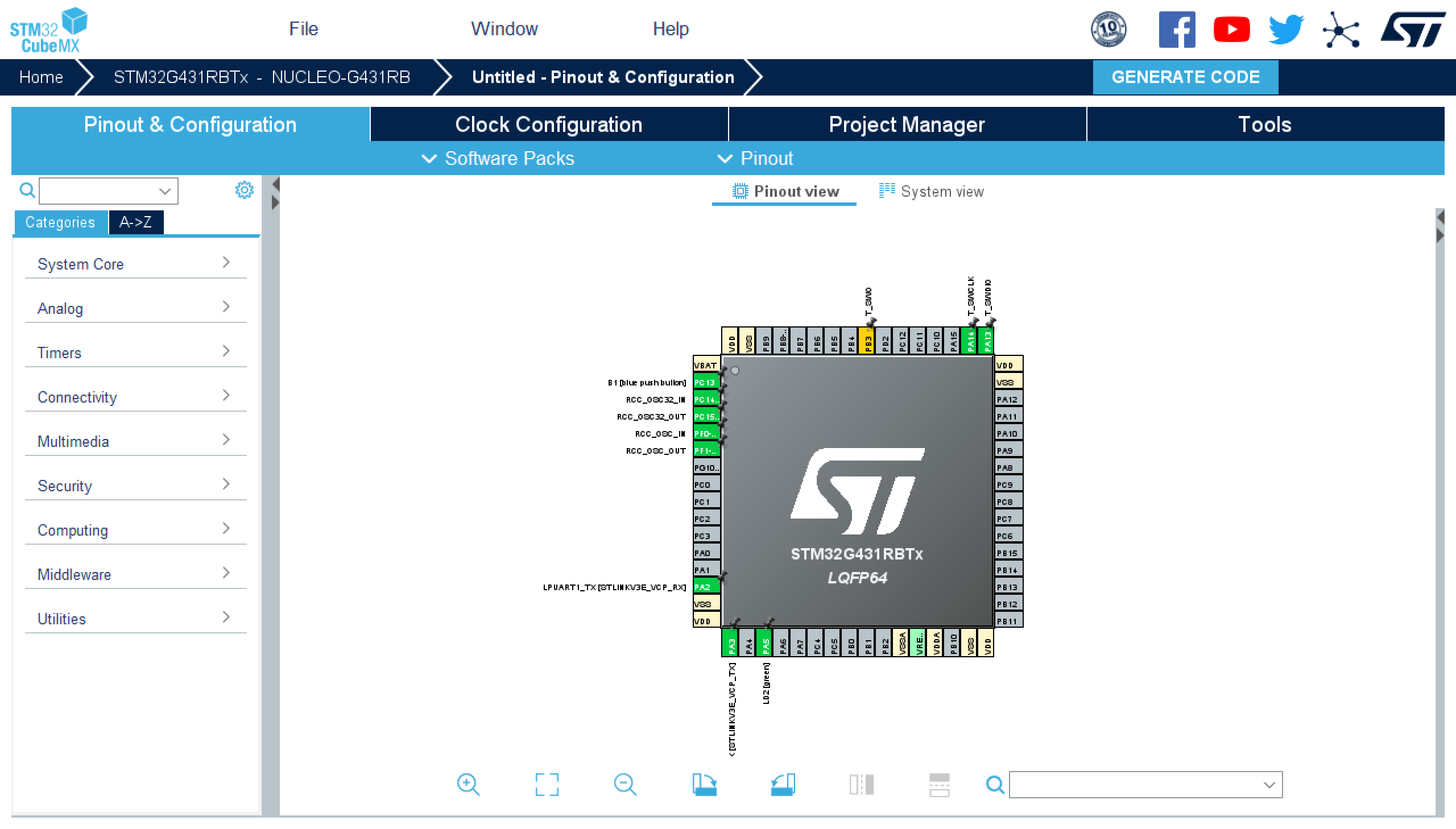
Task: Open the Window menu
Action: pos(504,29)
